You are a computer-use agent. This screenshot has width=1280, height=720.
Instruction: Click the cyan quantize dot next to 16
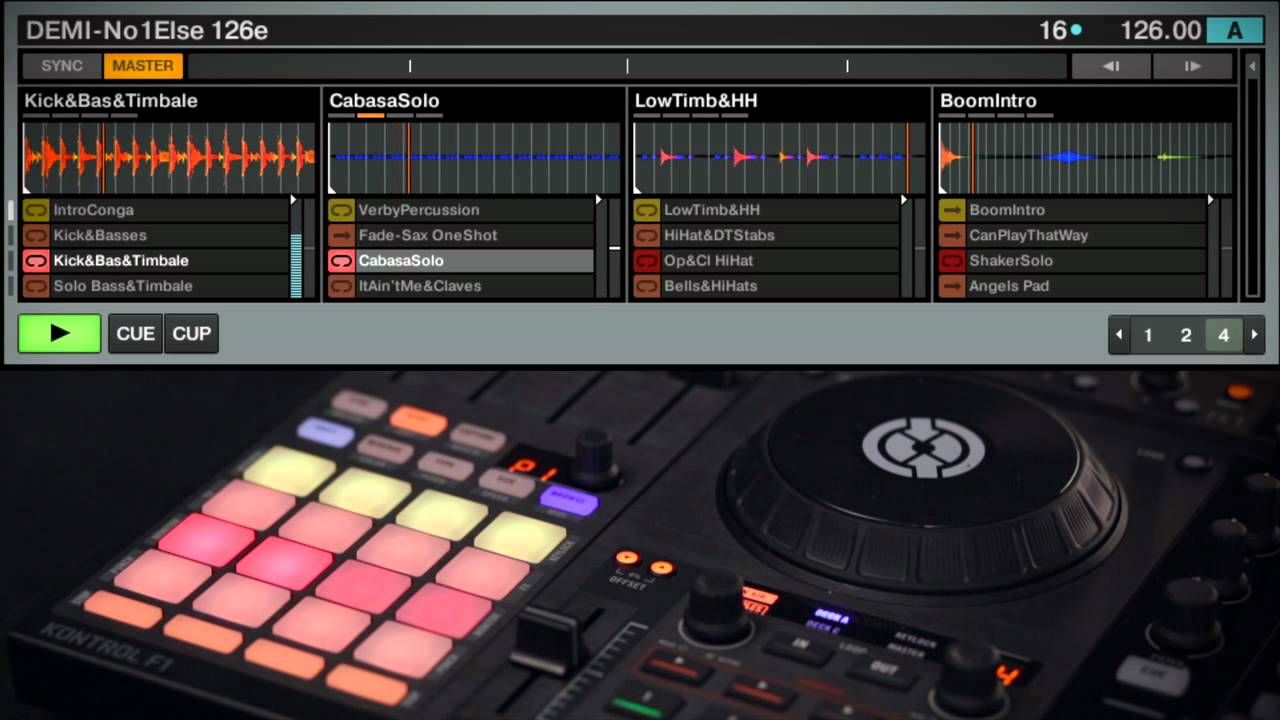click(1076, 30)
